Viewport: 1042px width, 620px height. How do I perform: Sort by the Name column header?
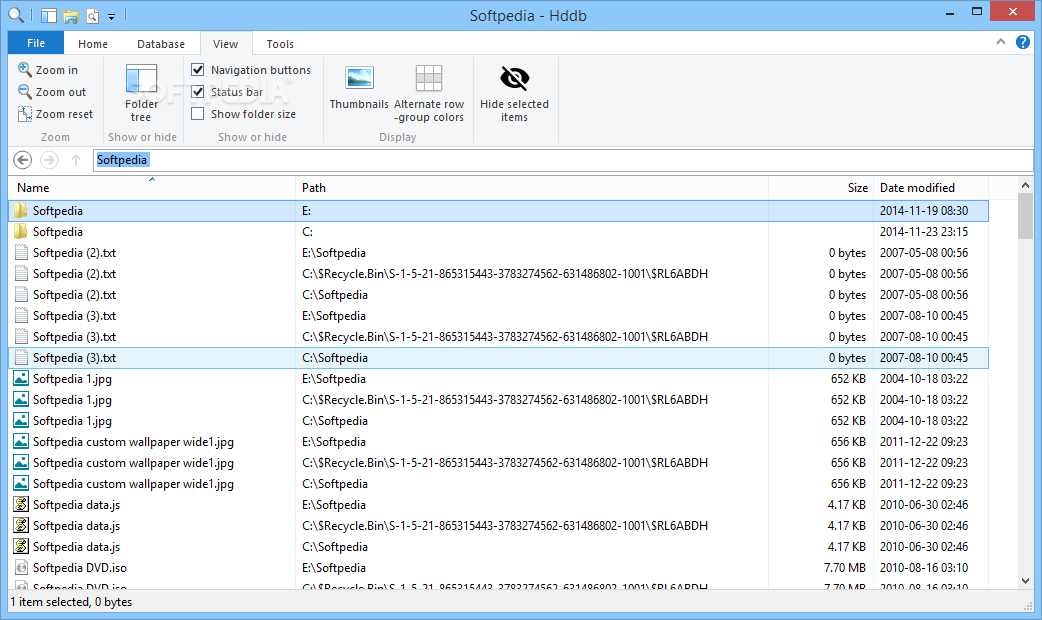152,188
